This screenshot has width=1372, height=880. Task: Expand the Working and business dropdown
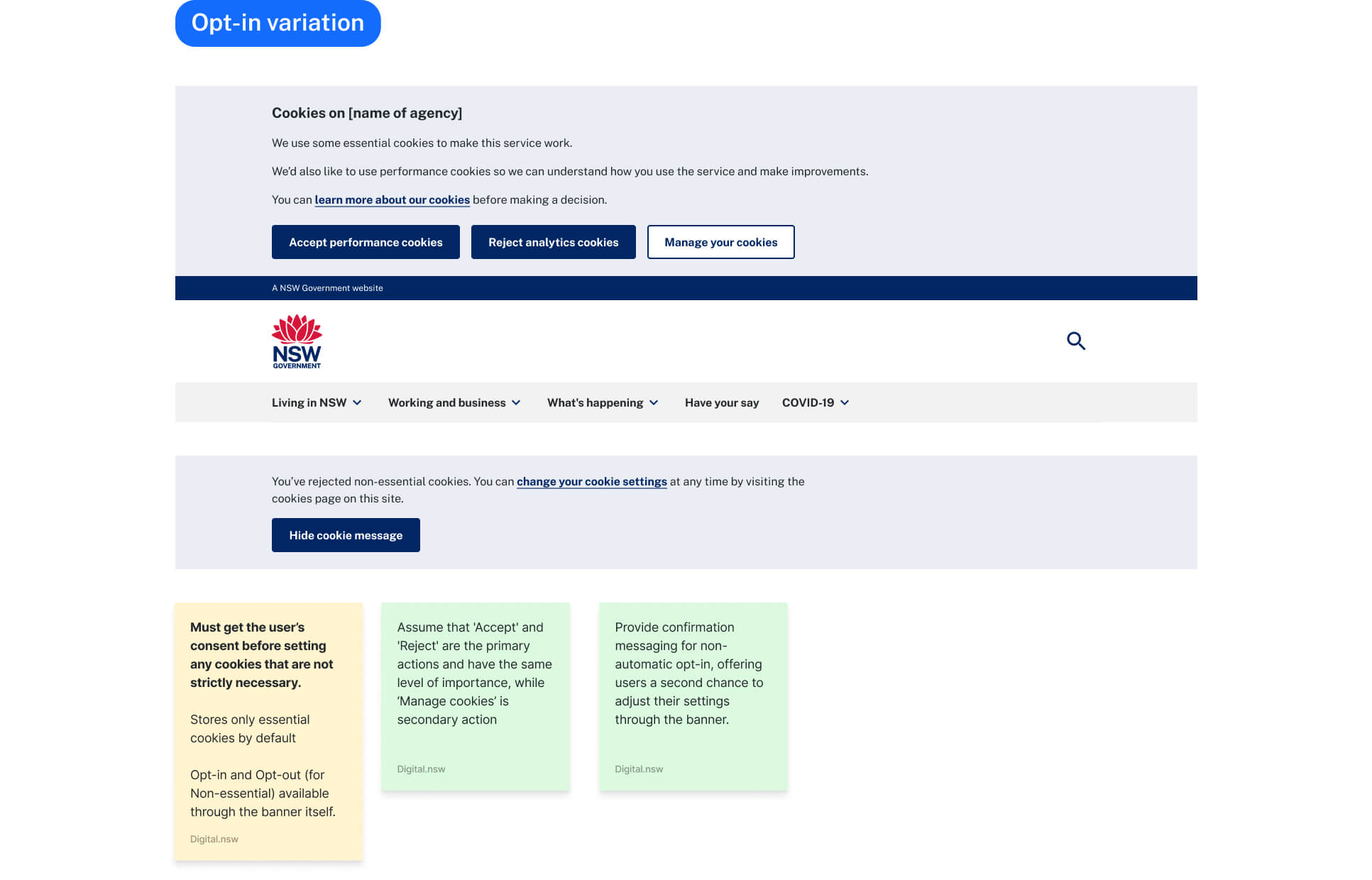[454, 402]
